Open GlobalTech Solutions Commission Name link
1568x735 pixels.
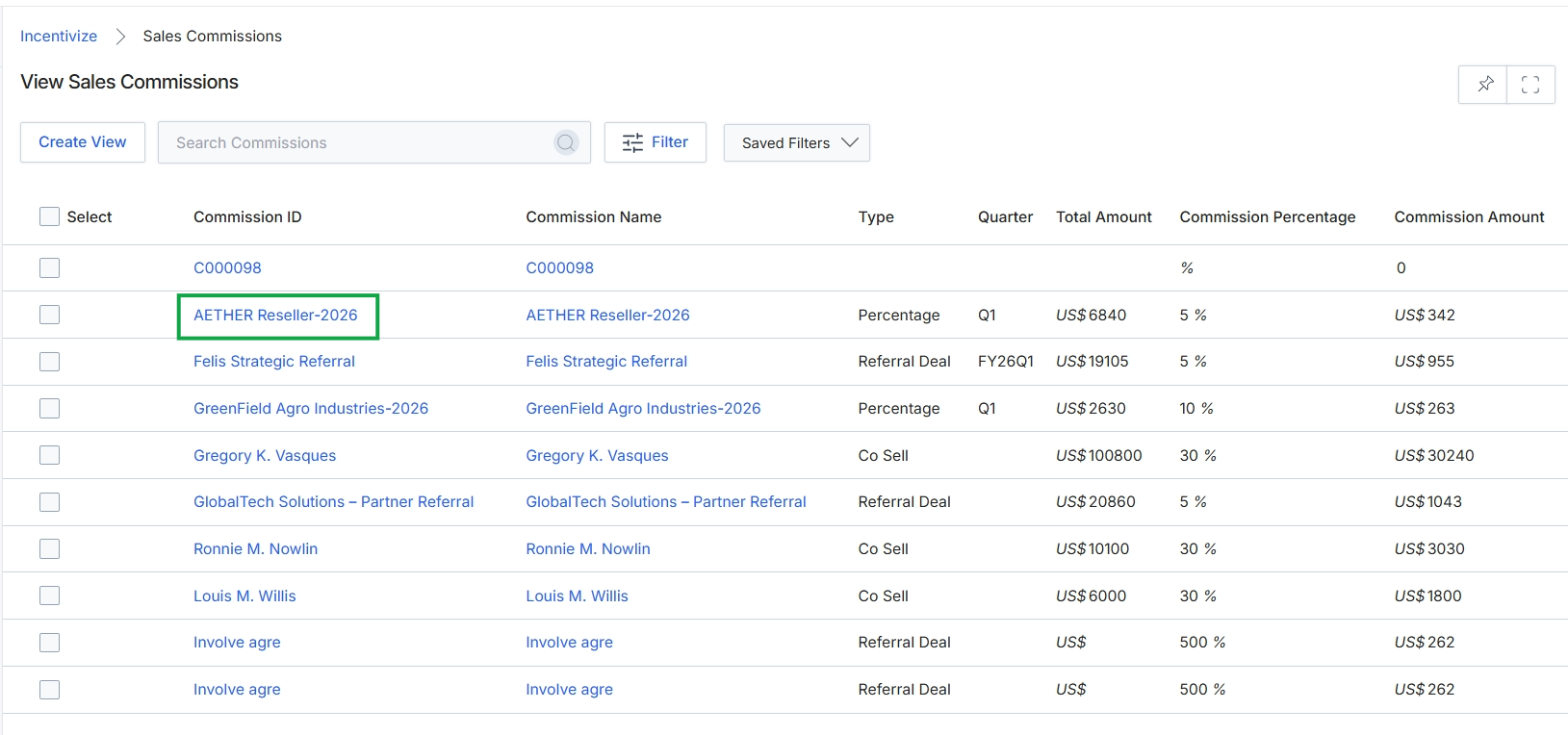click(x=666, y=502)
